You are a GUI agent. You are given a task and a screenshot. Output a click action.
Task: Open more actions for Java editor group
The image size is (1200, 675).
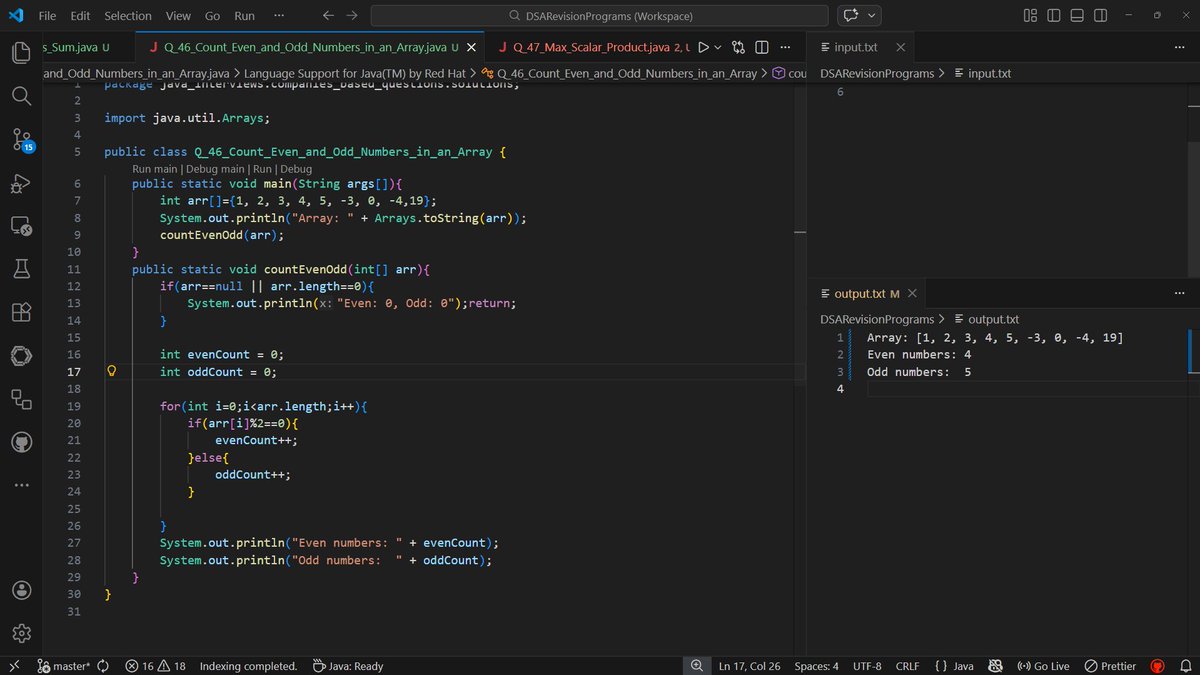click(x=785, y=47)
